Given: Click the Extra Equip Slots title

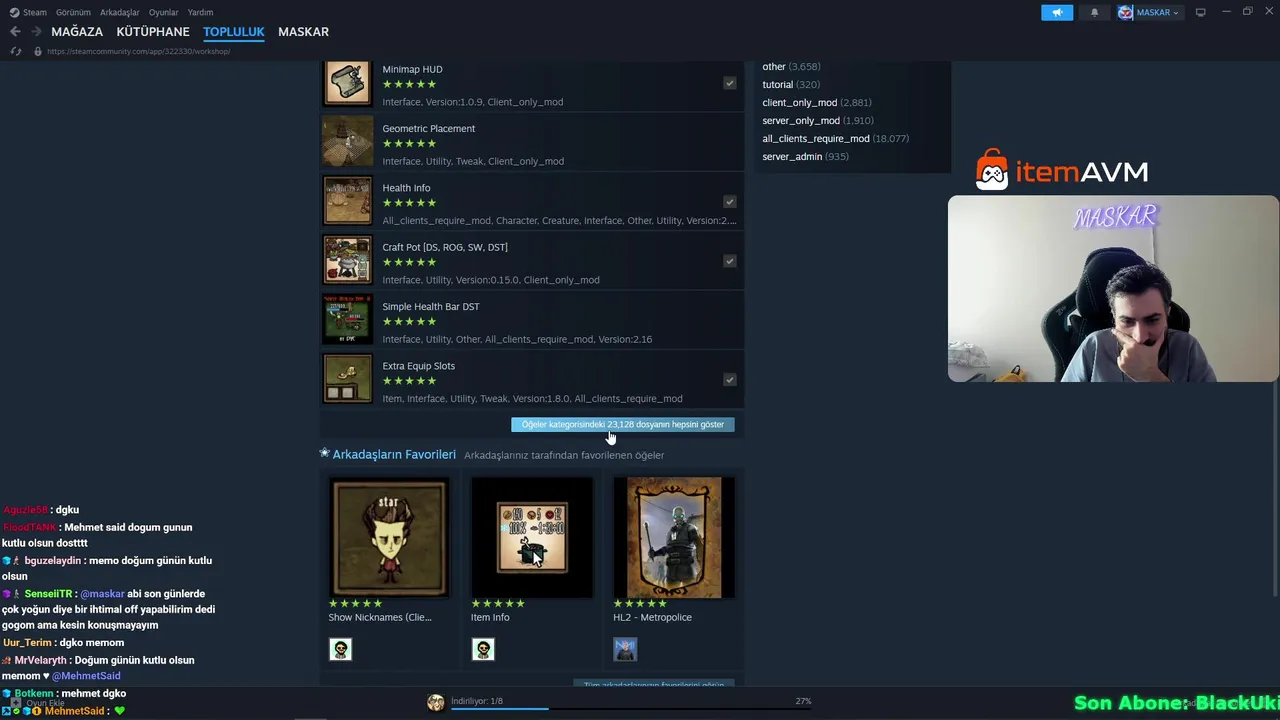Looking at the screenshot, I should (418, 366).
